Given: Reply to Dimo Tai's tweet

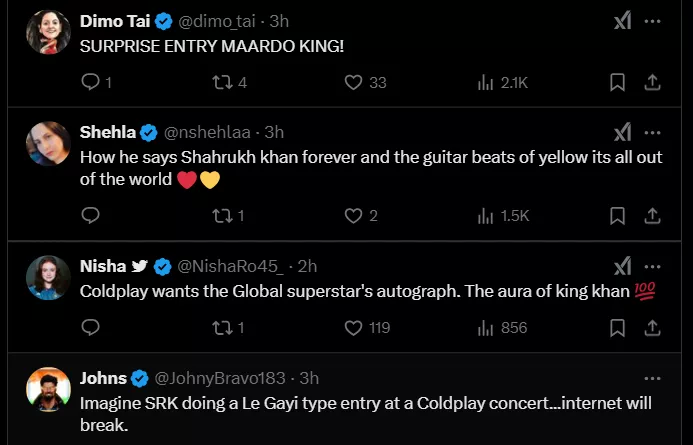Looking at the screenshot, I should click(x=90, y=83).
